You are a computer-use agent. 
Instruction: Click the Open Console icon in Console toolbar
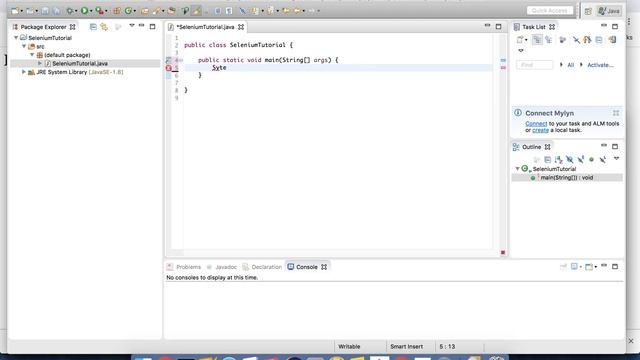click(589, 267)
